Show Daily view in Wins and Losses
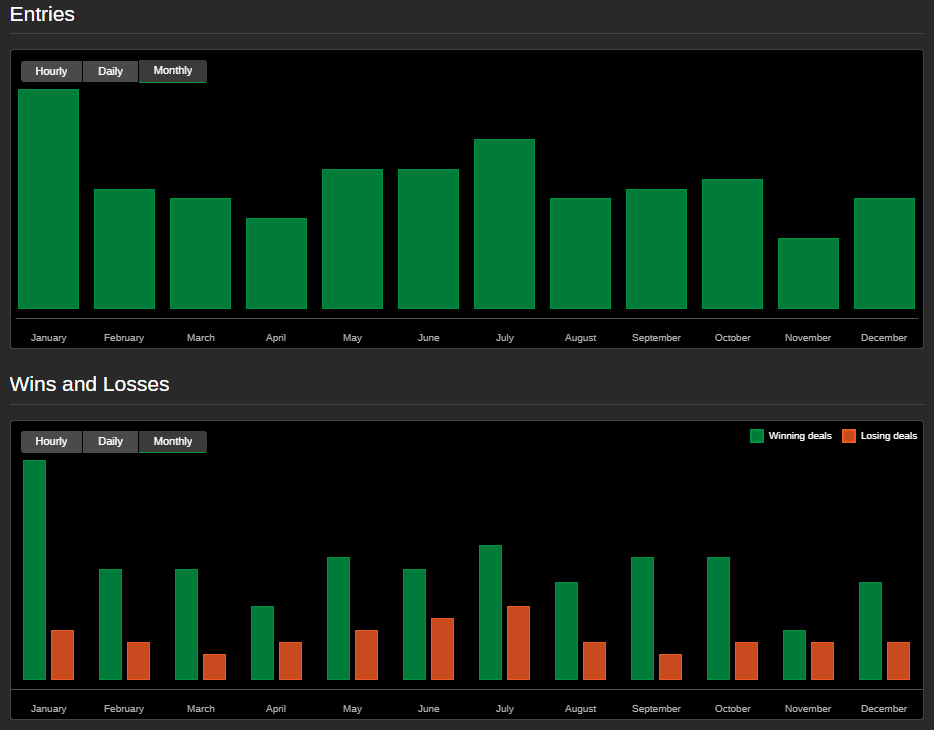The height and width of the screenshot is (730, 934). click(x=110, y=442)
